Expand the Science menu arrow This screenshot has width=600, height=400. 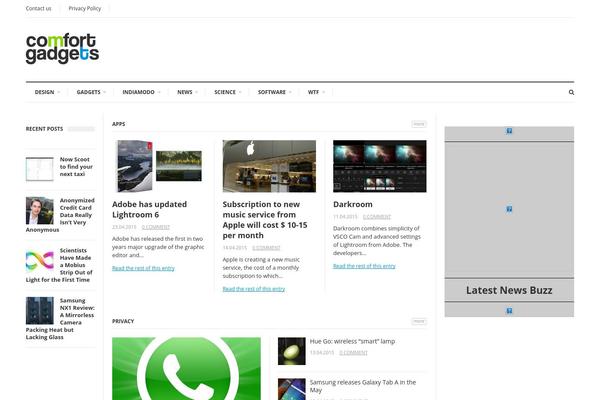(x=240, y=92)
